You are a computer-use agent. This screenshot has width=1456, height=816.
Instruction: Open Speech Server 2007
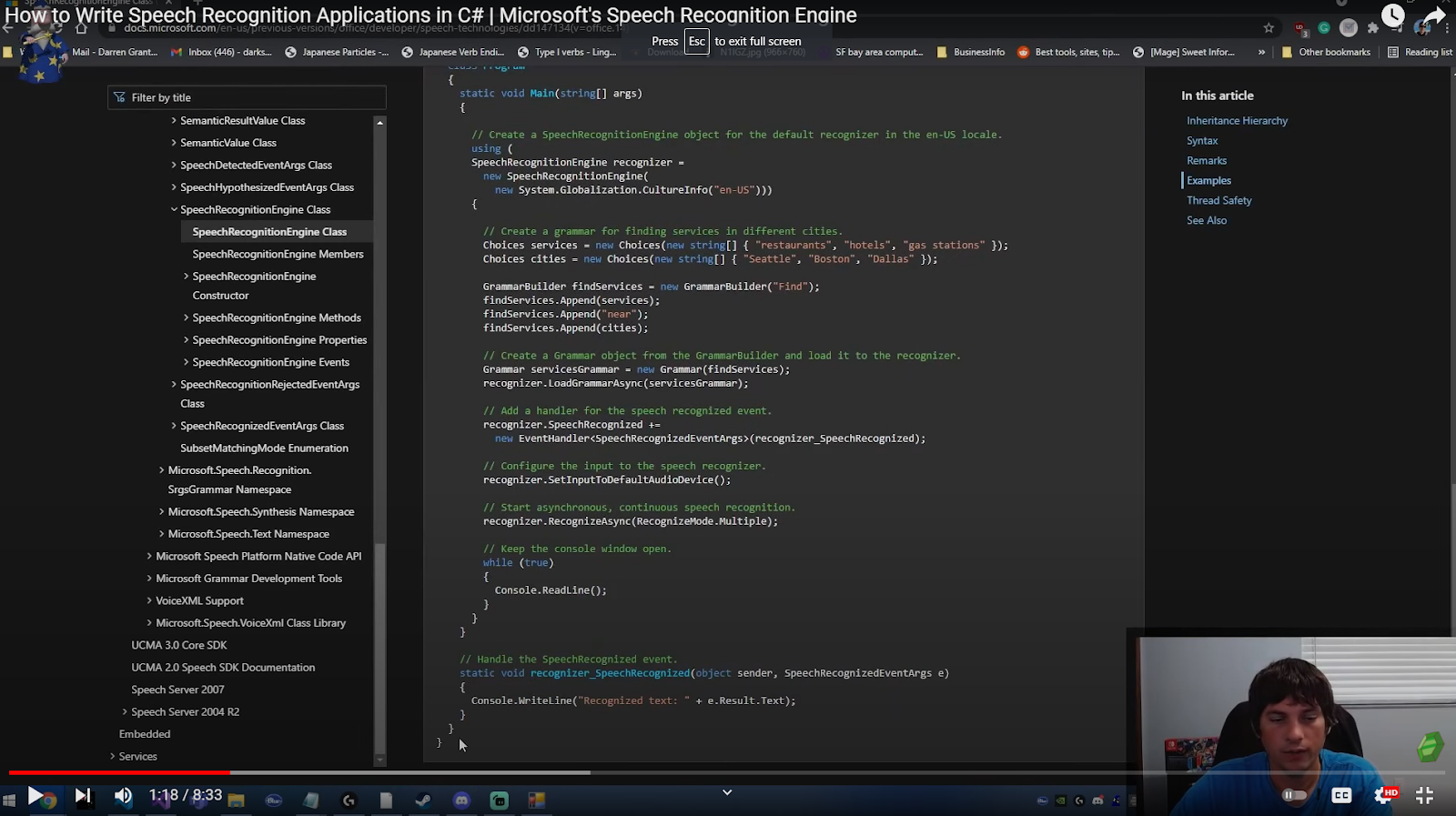click(177, 690)
